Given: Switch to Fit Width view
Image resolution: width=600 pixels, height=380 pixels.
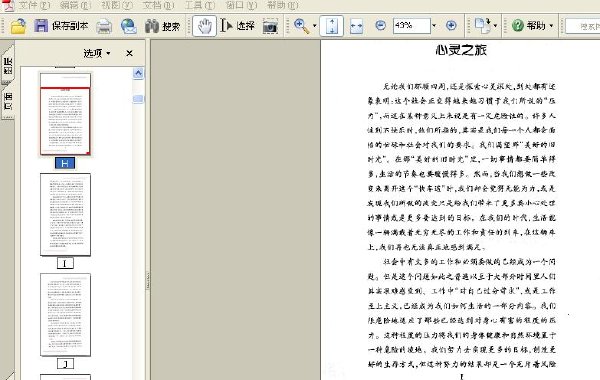Looking at the screenshot, I should [356, 26].
